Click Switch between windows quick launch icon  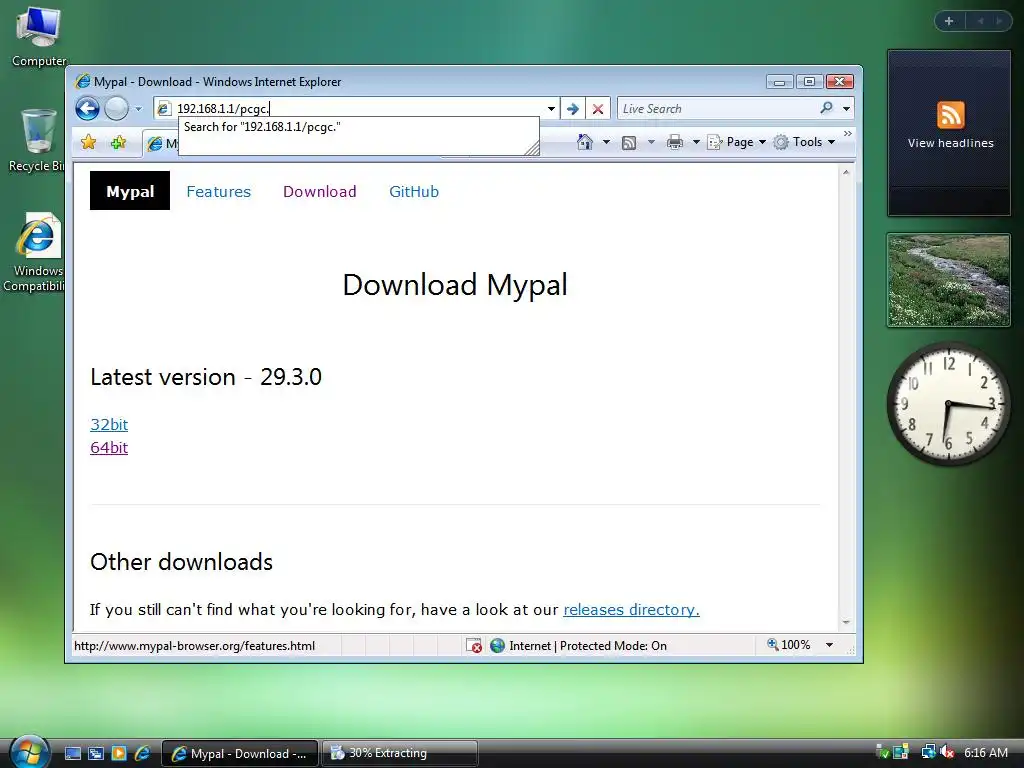[96, 754]
